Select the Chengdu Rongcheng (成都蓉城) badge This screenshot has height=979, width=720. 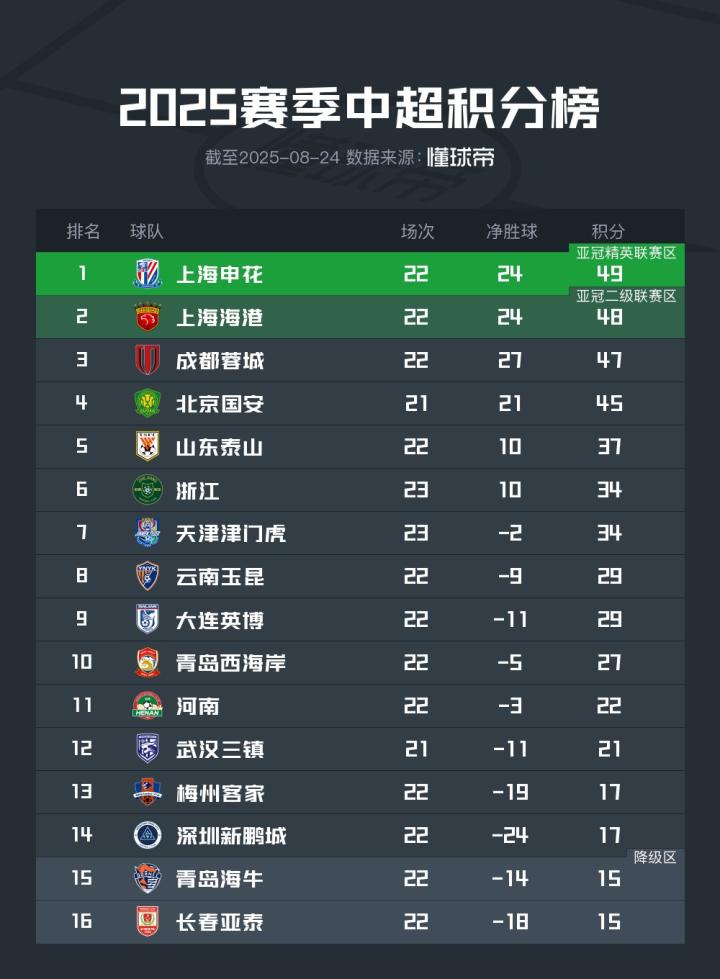pos(147,360)
